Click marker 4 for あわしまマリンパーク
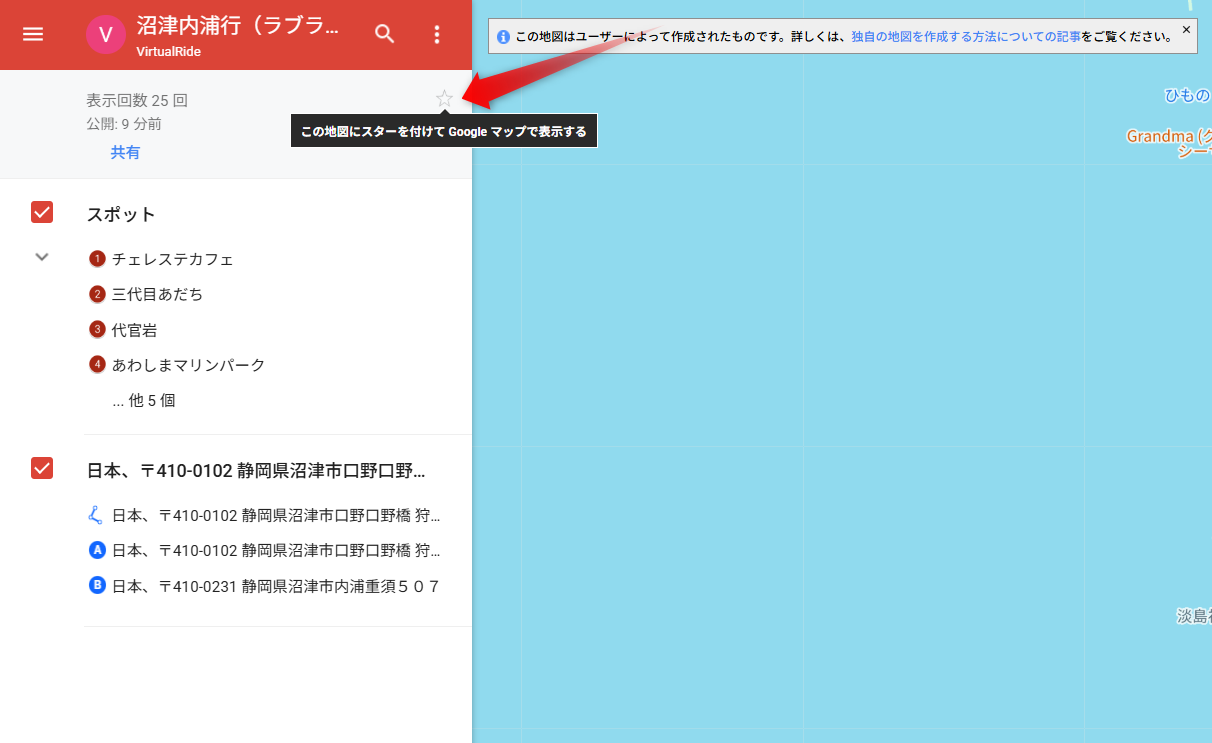This screenshot has width=1212, height=743. click(97, 364)
